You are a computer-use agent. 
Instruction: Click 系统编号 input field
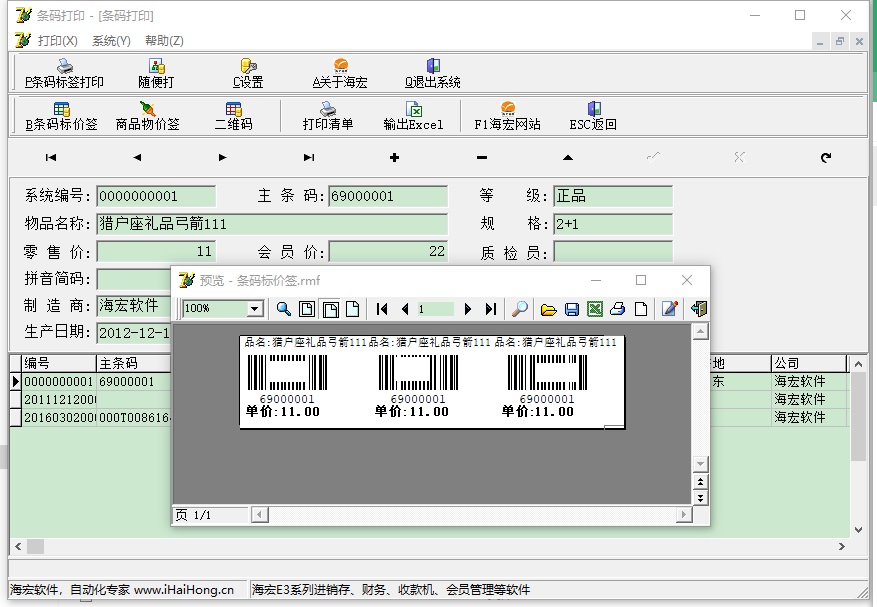[156, 196]
